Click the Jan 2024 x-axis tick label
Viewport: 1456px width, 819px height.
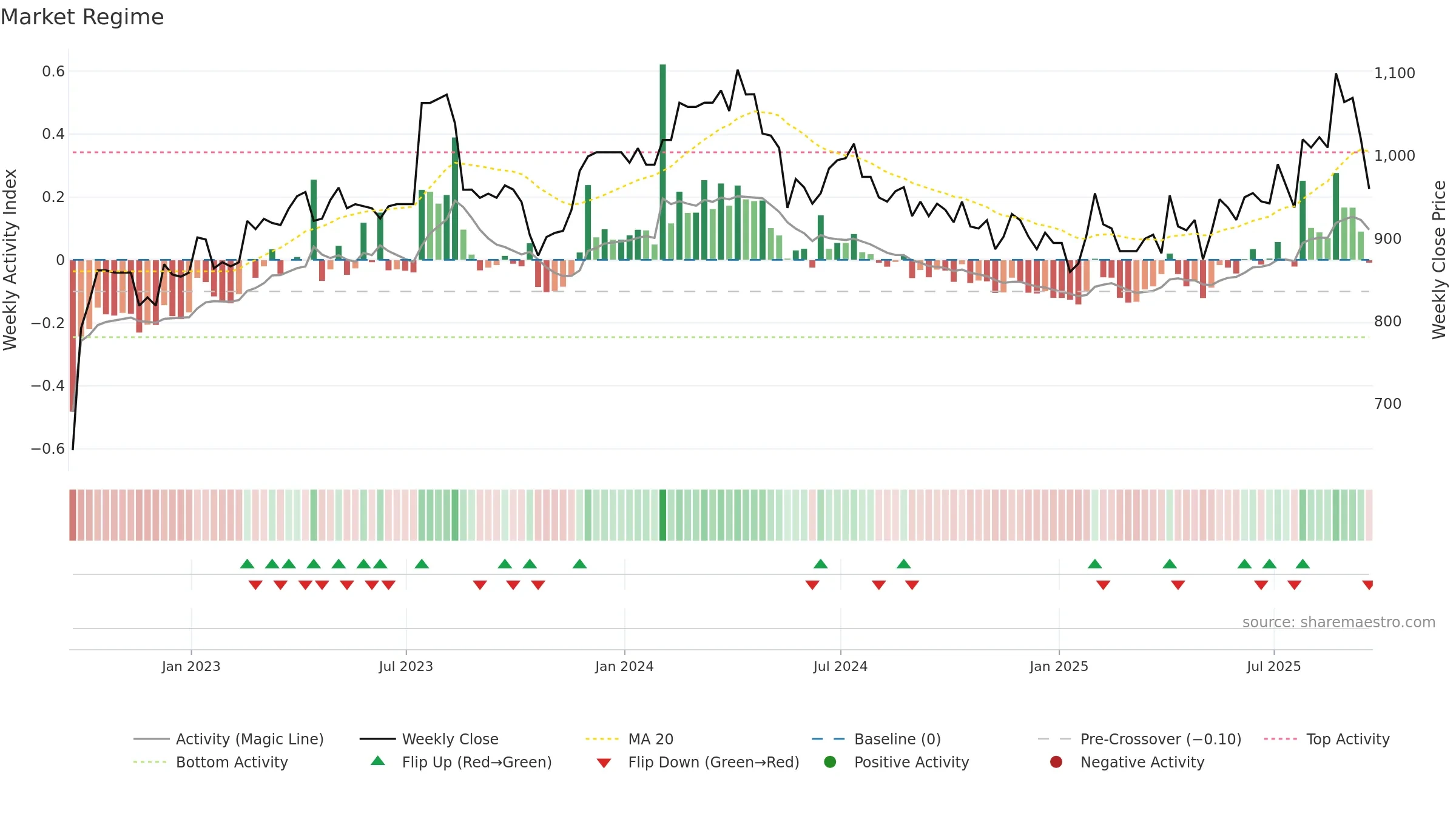pyautogui.click(x=624, y=666)
